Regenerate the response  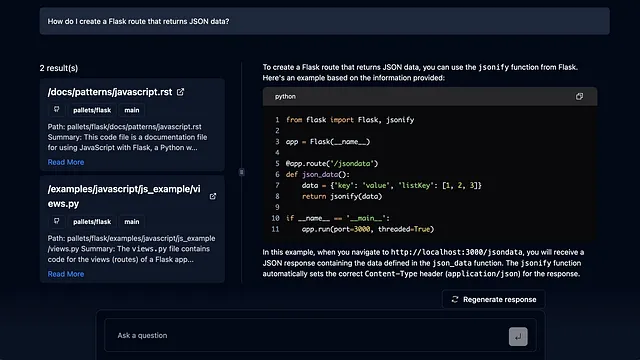[x=493, y=299]
